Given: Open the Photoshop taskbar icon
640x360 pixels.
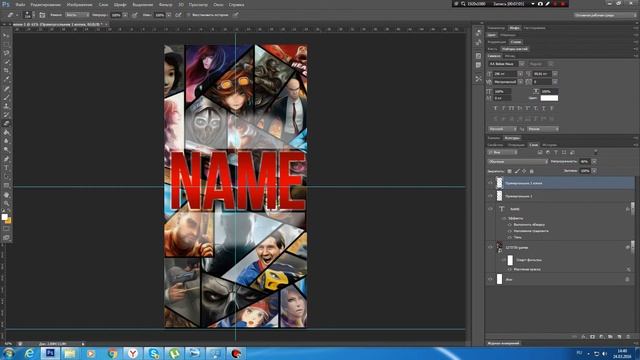Looking at the screenshot, I should [50, 353].
